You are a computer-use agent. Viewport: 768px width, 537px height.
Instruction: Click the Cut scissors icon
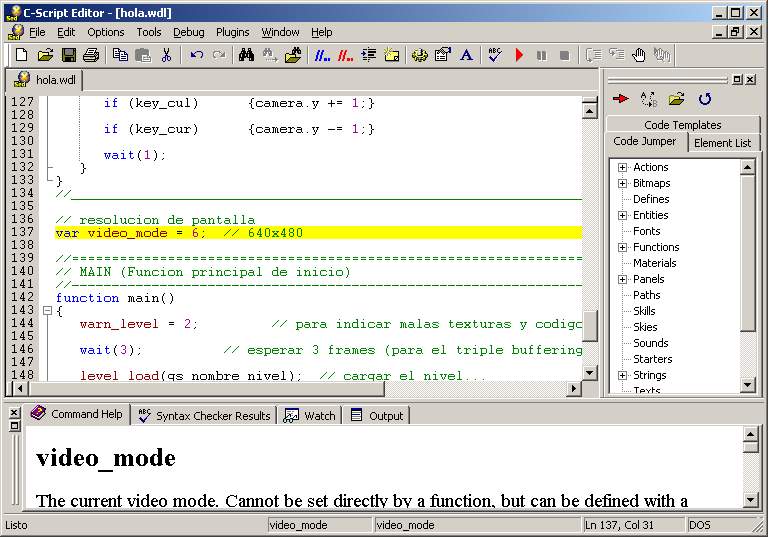(x=166, y=55)
